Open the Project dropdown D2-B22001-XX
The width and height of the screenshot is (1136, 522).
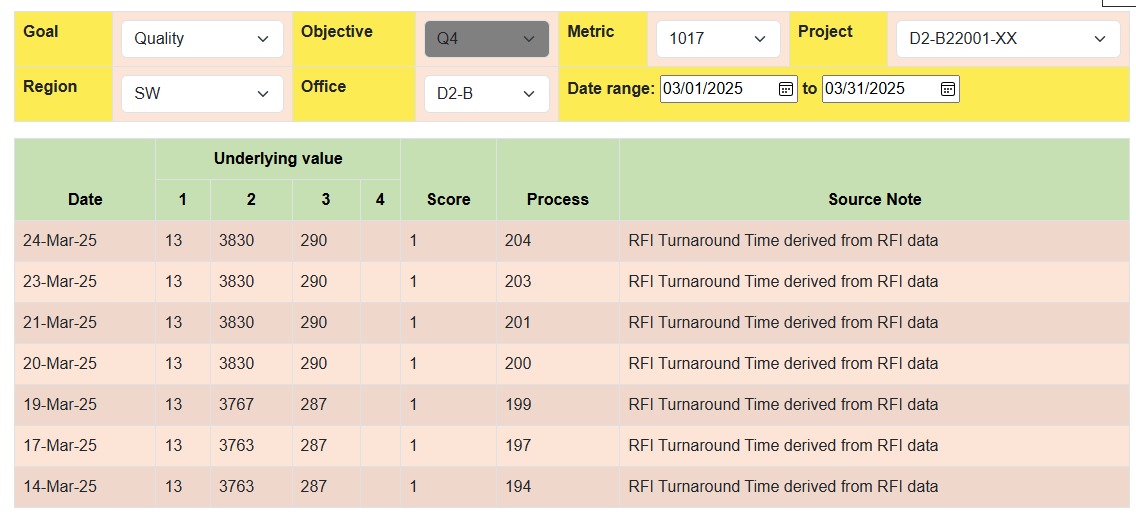1007,39
